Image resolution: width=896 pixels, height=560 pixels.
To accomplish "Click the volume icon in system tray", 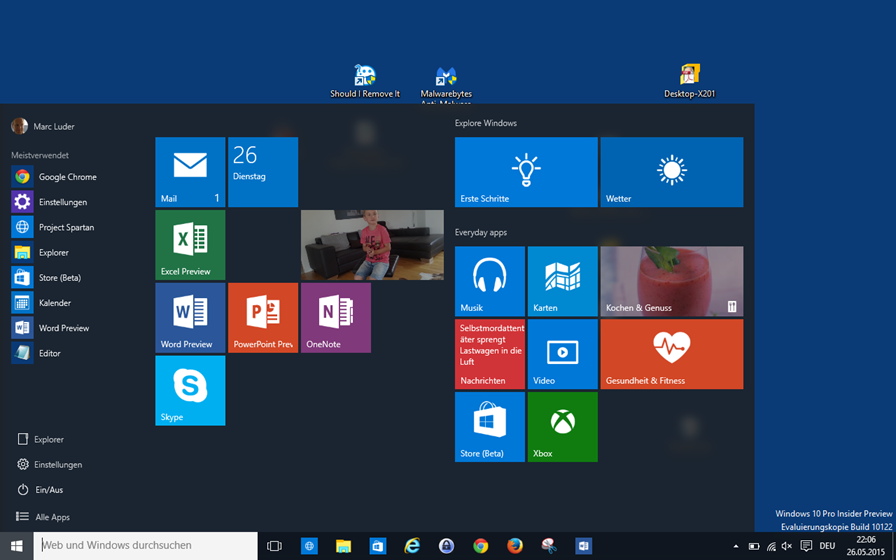I will (787, 546).
